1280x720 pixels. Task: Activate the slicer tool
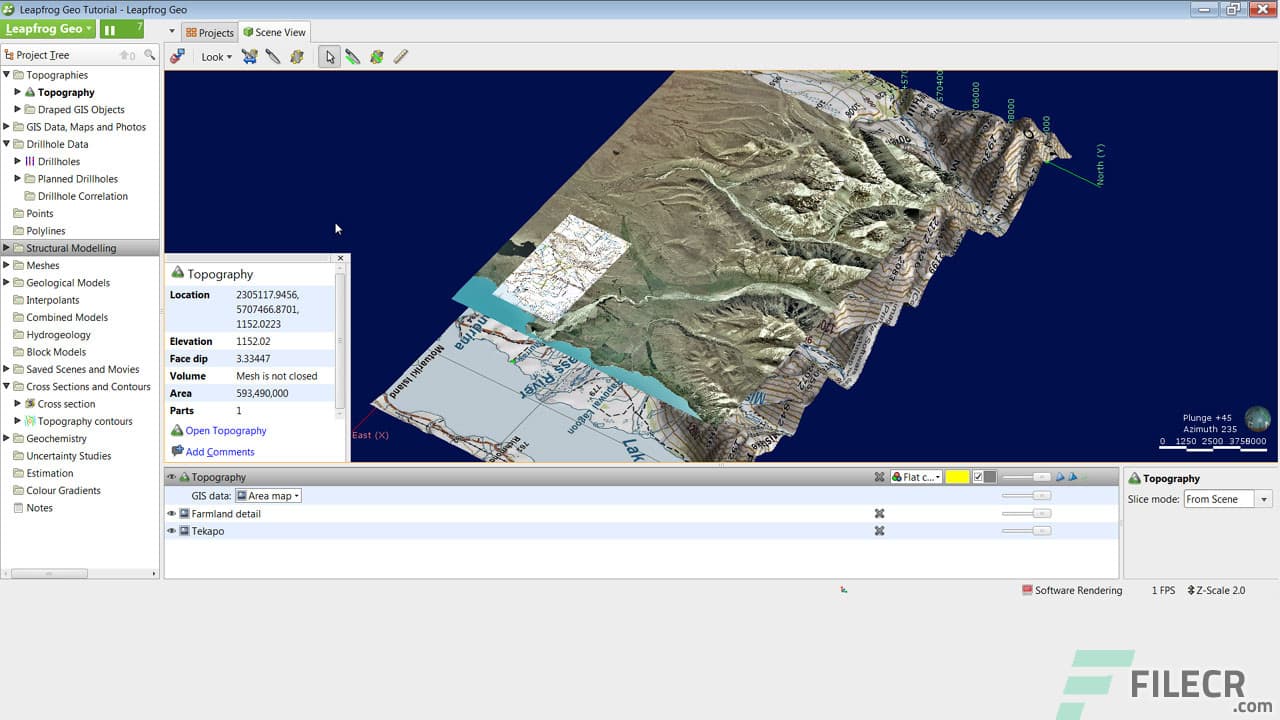tap(272, 57)
